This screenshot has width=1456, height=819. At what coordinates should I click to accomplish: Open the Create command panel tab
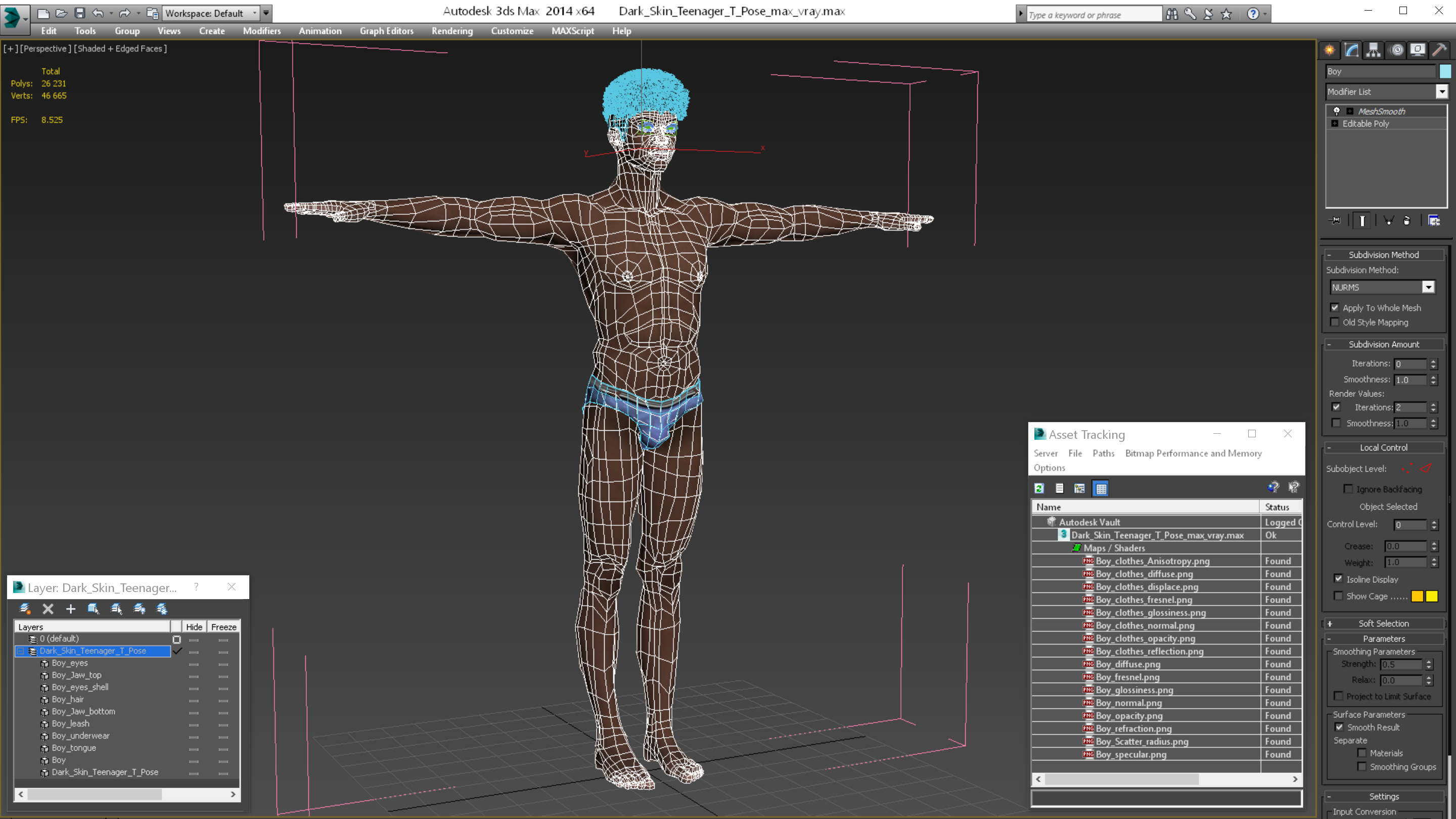1330,50
